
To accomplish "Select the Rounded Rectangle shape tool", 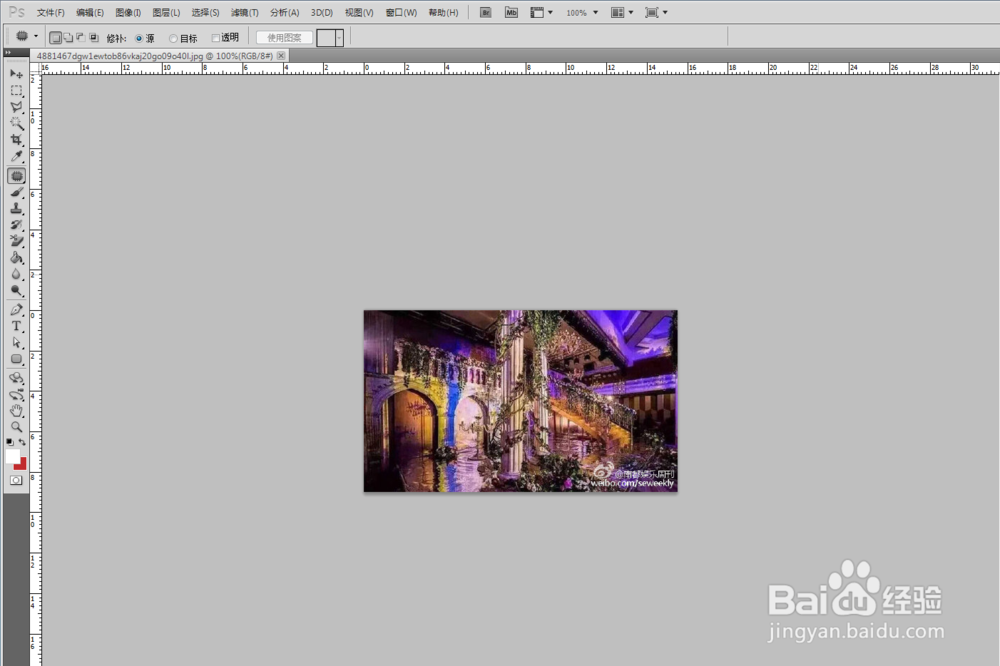I will point(16,359).
